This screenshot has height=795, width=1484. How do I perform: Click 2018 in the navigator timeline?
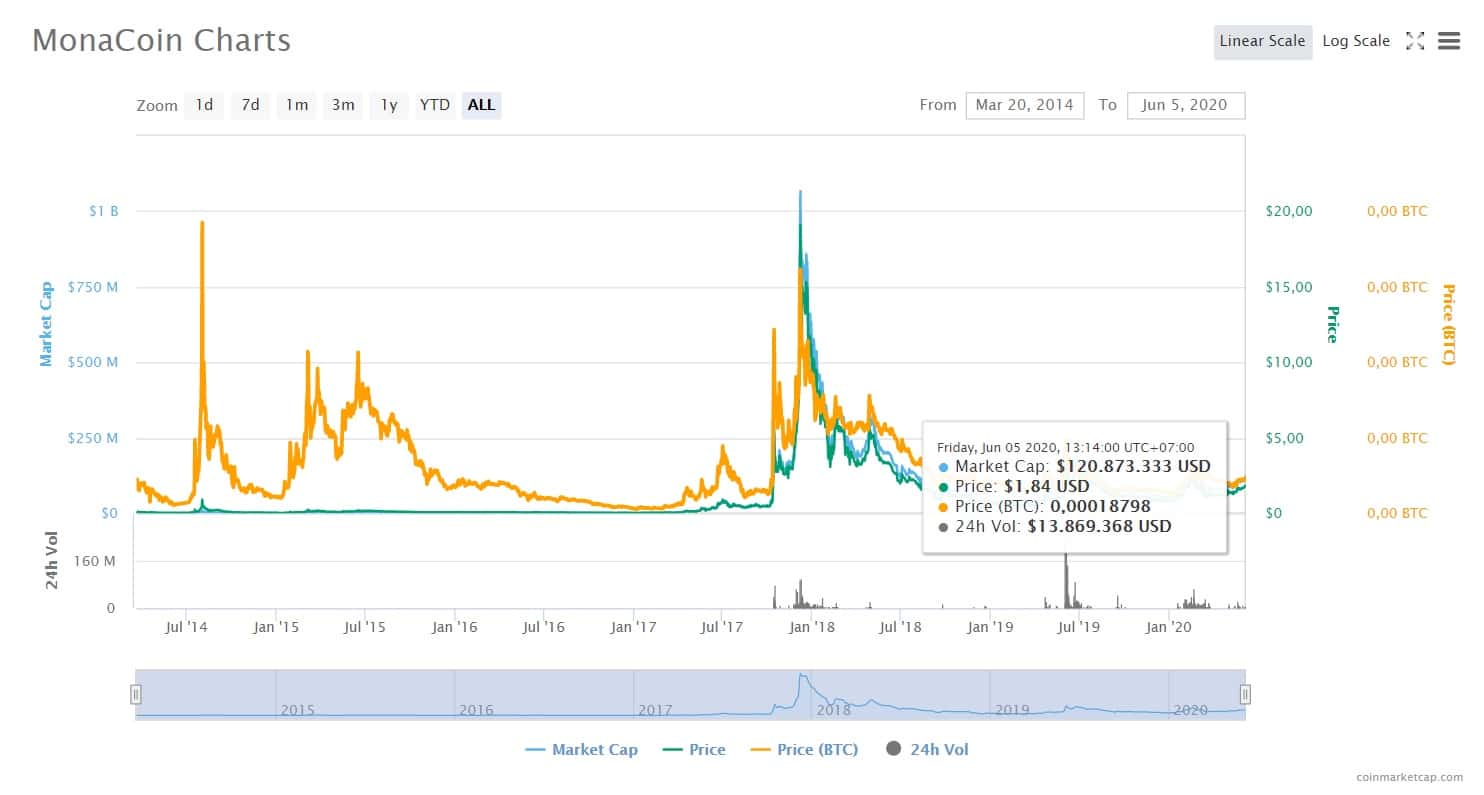point(833,710)
